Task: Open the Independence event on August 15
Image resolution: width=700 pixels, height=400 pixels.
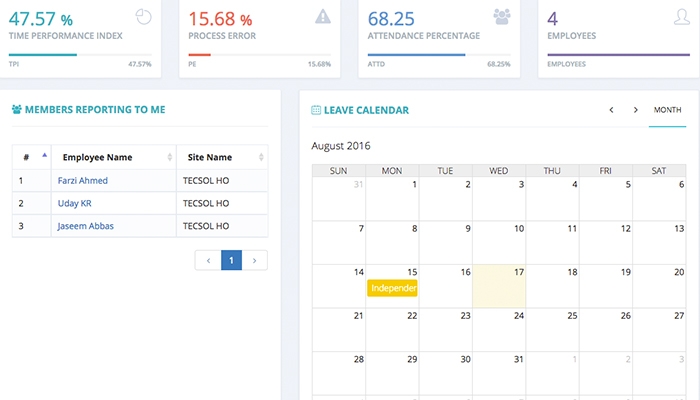Action: point(392,288)
